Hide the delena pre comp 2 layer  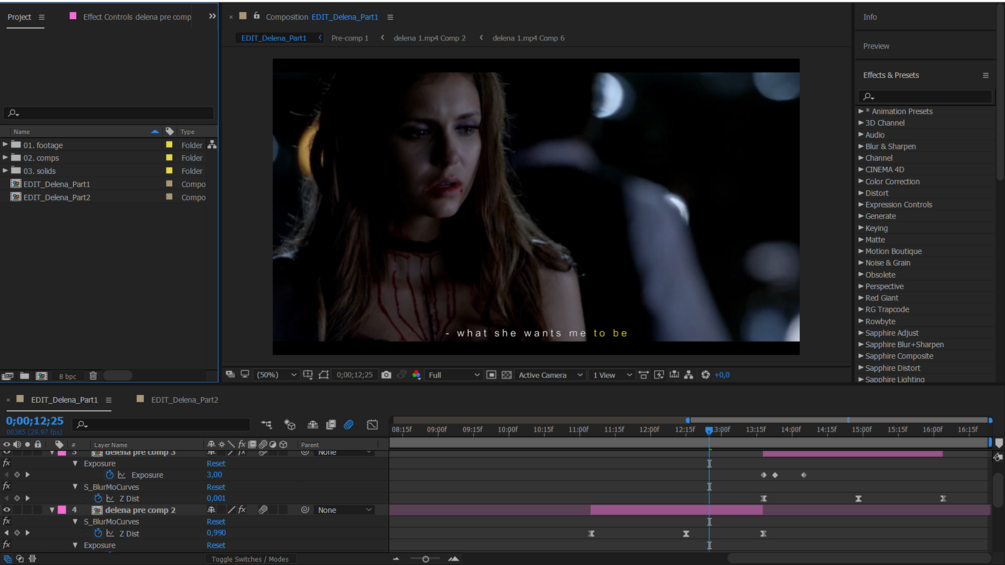(x=6, y=510)
